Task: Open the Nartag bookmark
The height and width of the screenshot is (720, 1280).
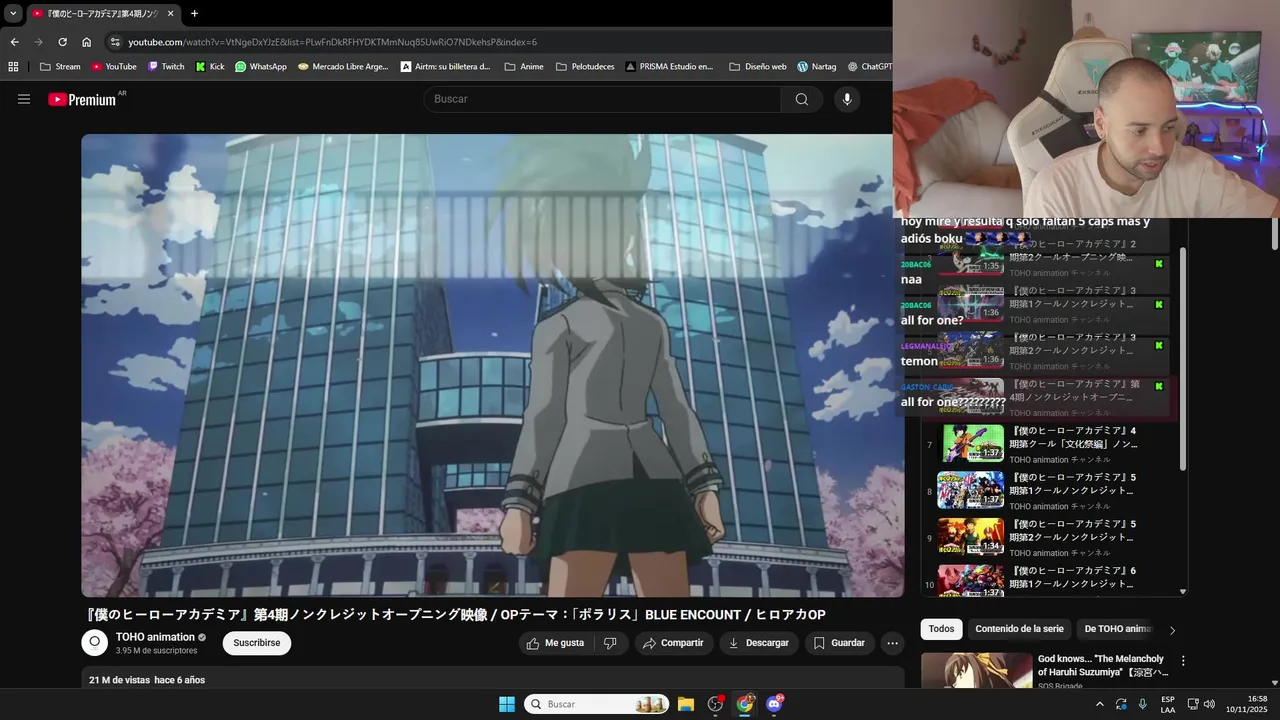Action: tap(817, 67)
